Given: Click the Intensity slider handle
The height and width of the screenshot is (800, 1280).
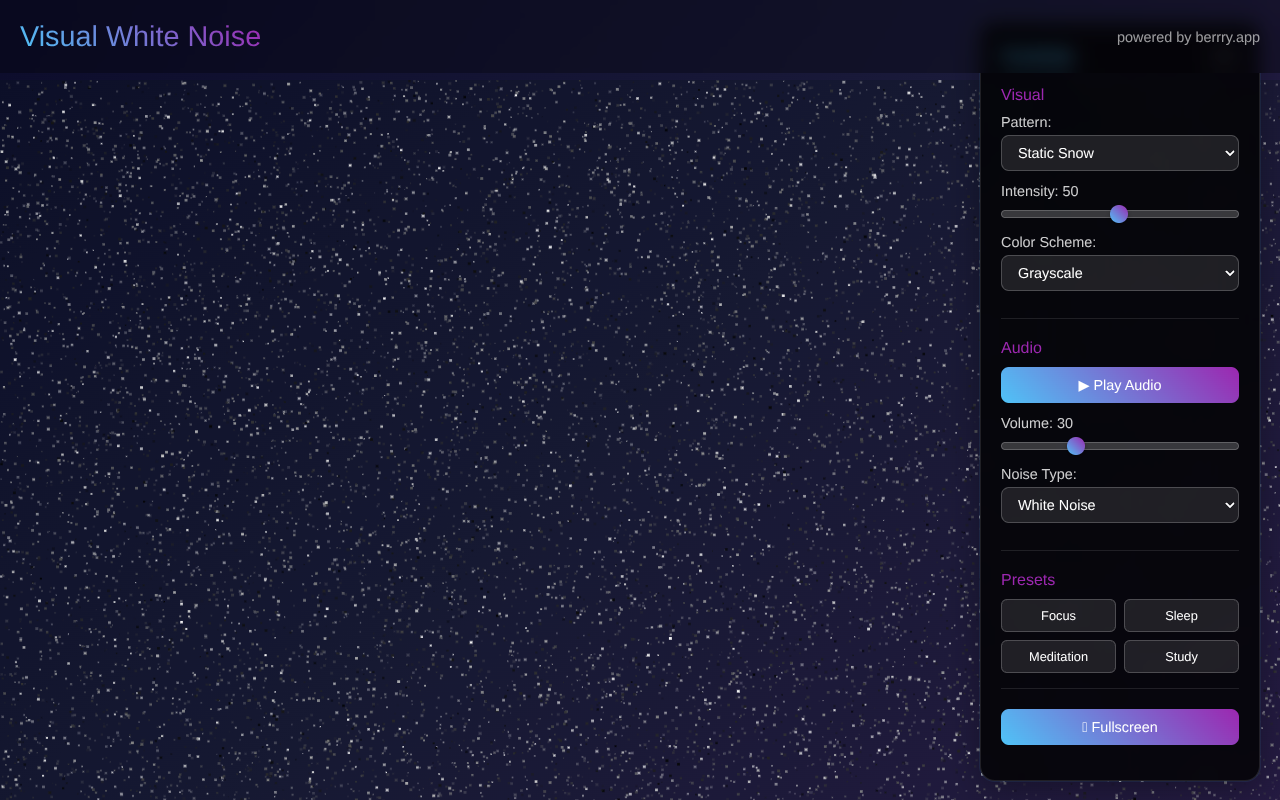Looking at the screenshot, I should (1119, 213).
